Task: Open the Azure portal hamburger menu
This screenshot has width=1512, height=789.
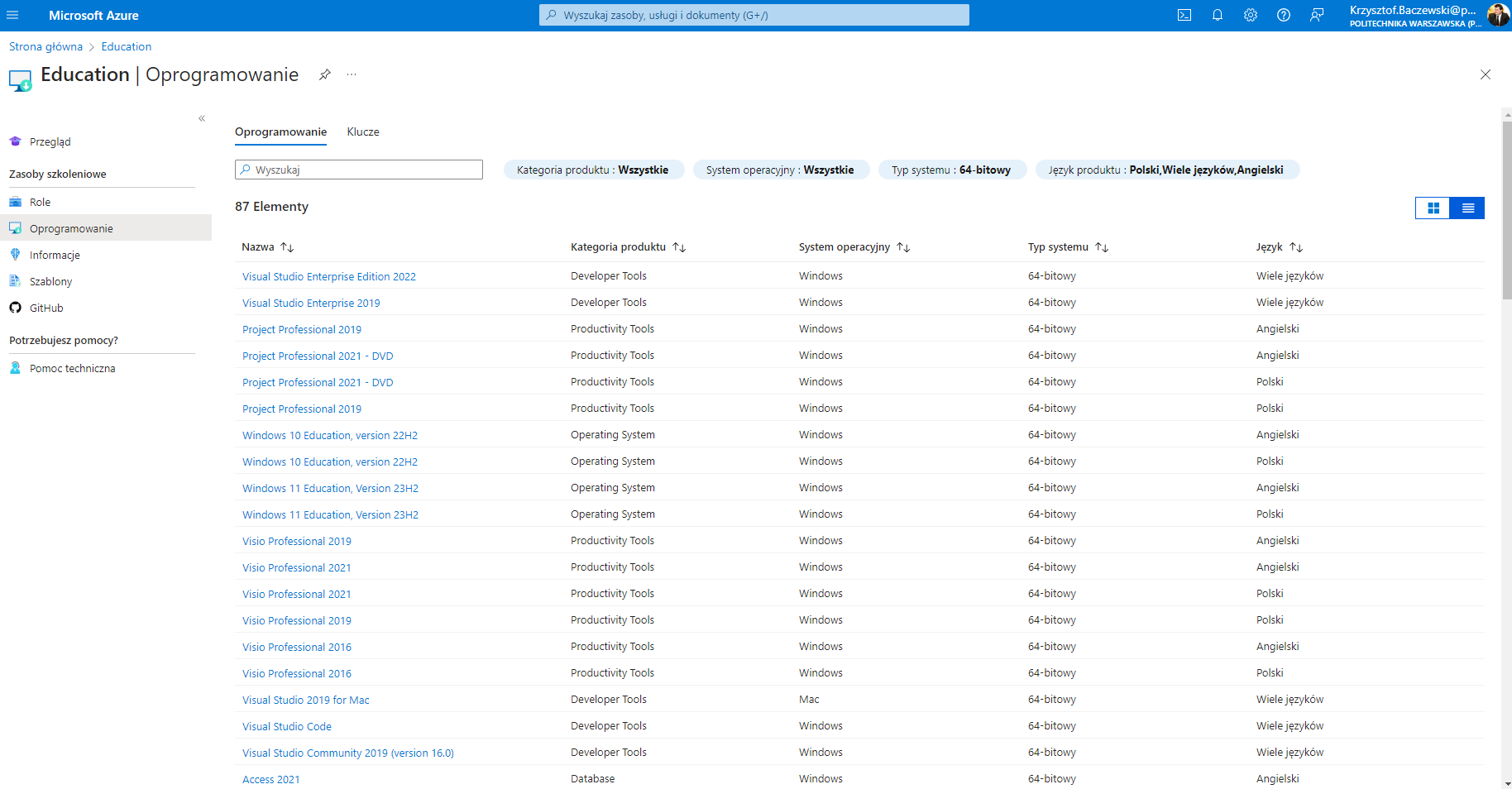Action: [x=12, y=15]
